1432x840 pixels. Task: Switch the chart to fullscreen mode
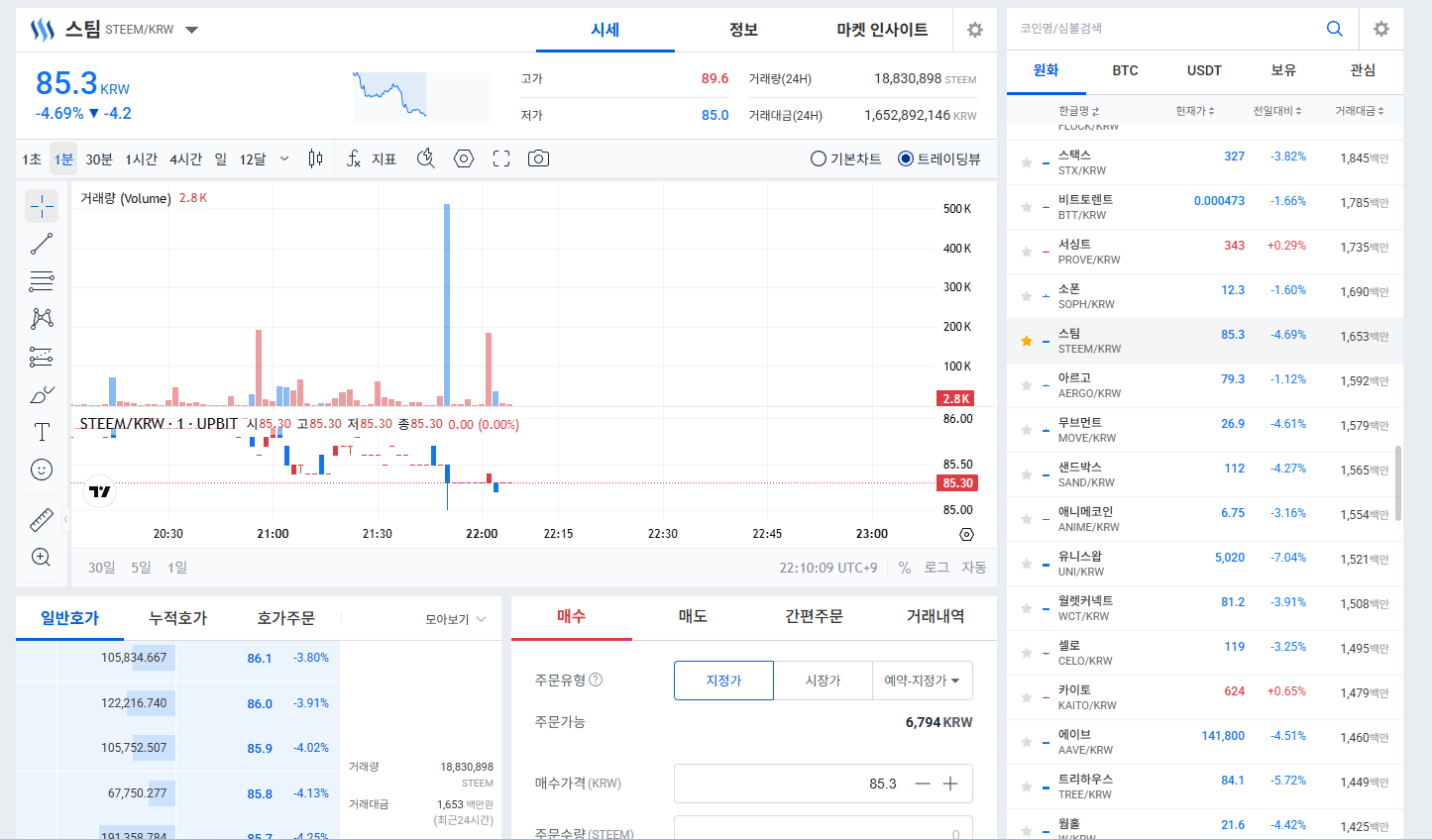[501, 158]
